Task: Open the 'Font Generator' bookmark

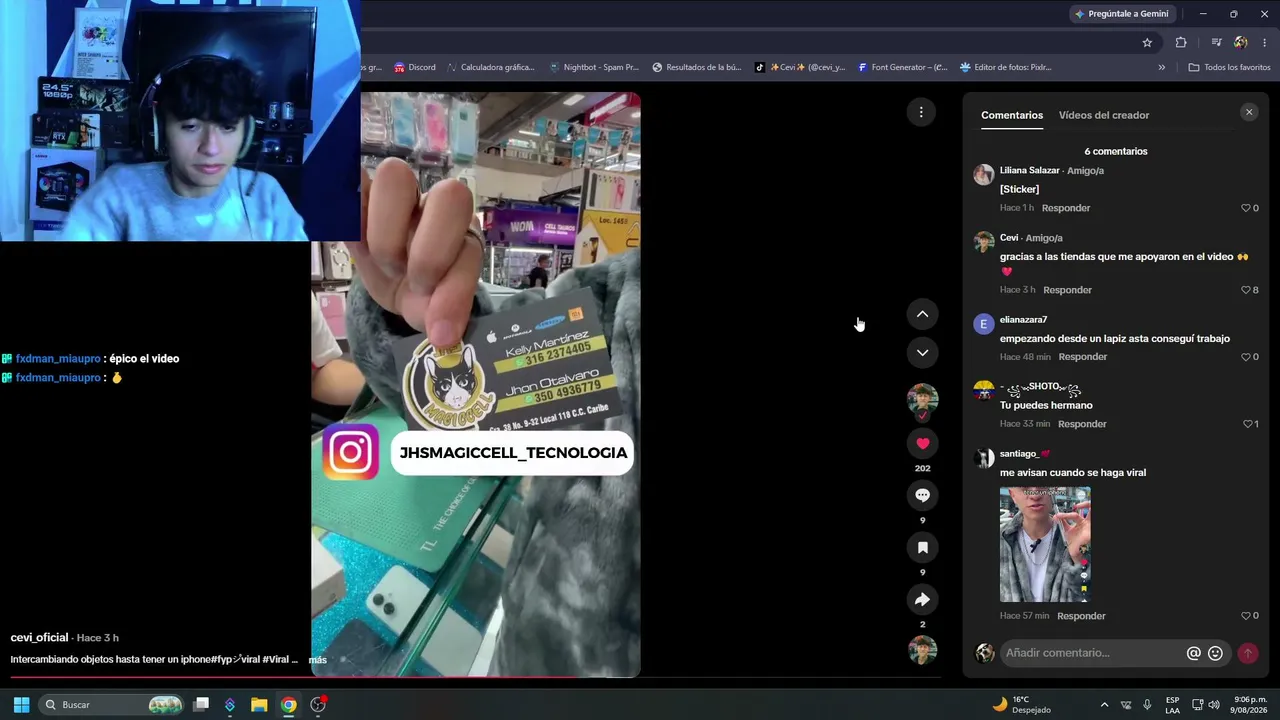Action: pos(902,68)
